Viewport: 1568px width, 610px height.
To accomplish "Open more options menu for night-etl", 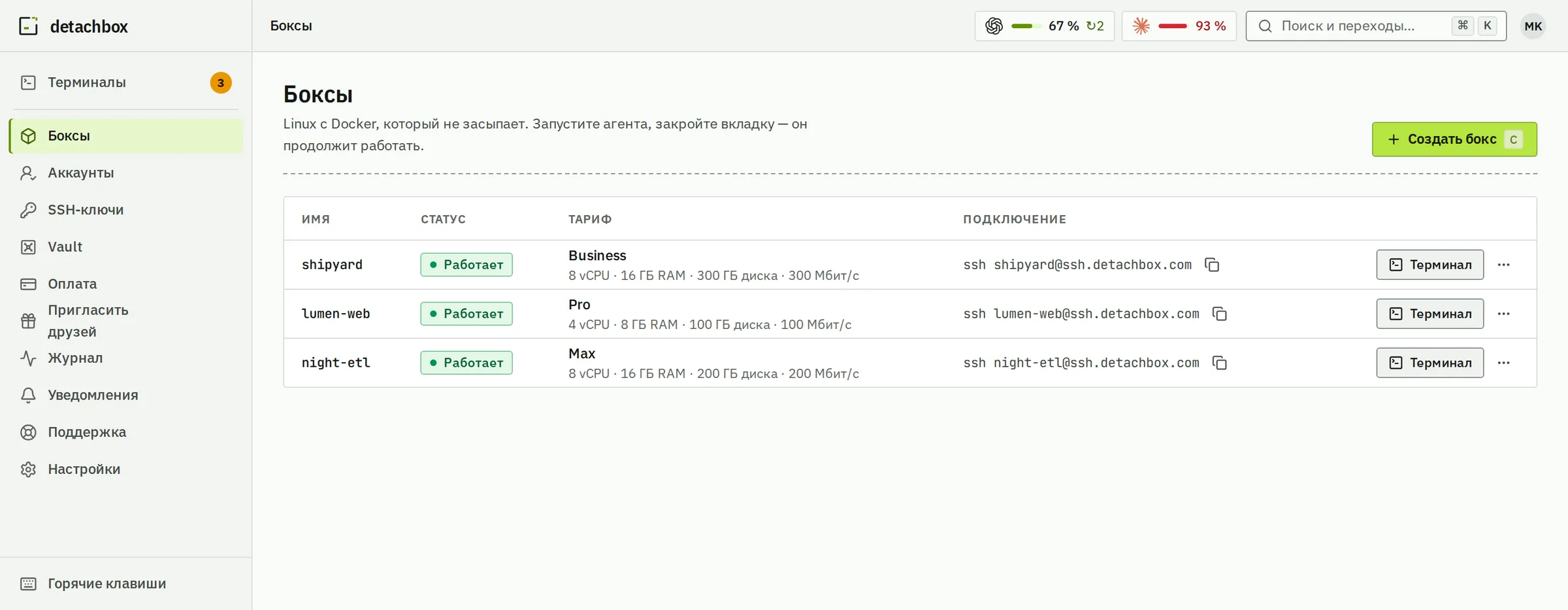I will click(x=1503, y=363).
